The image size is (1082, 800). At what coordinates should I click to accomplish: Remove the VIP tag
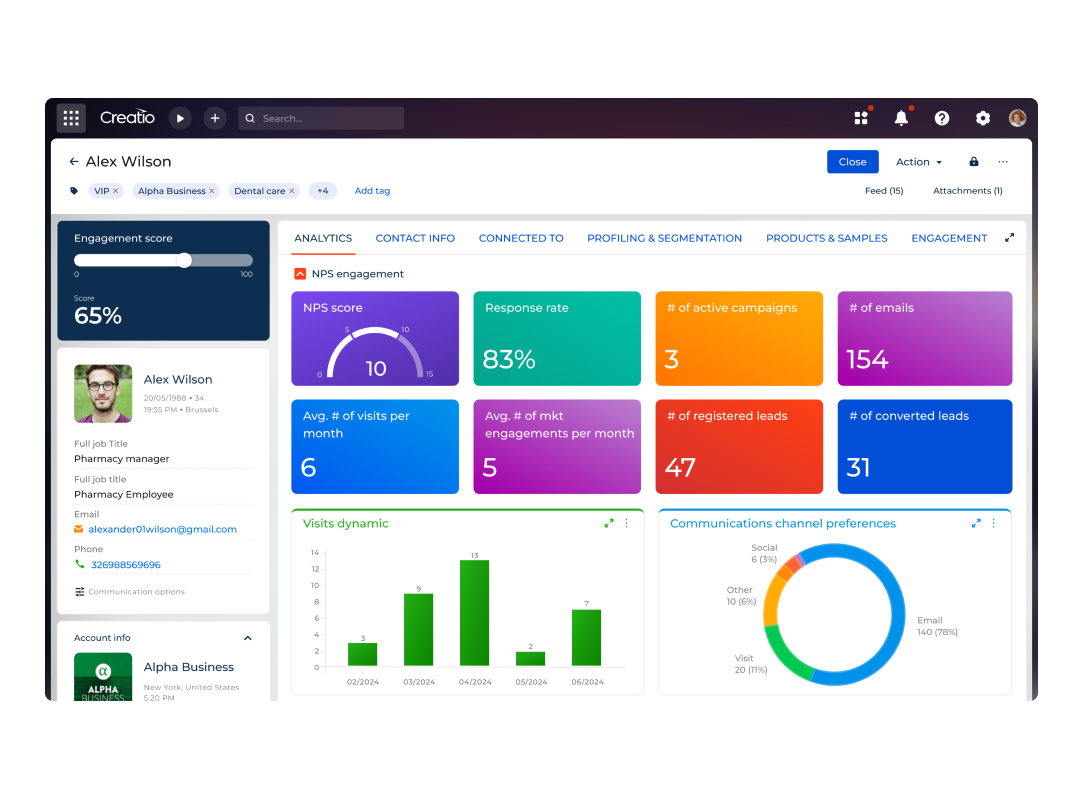pos(116,191)
